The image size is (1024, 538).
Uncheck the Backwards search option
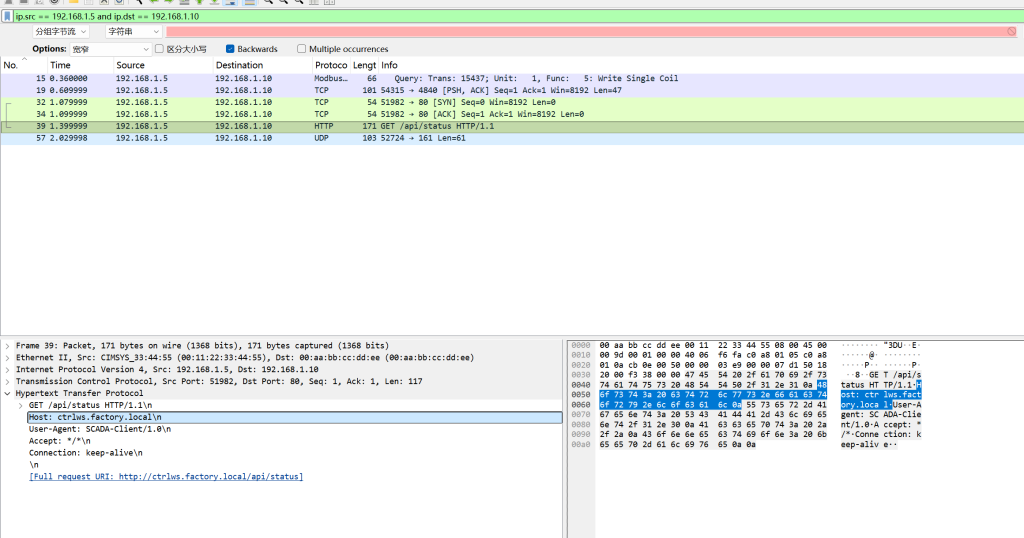click(230, 49)
